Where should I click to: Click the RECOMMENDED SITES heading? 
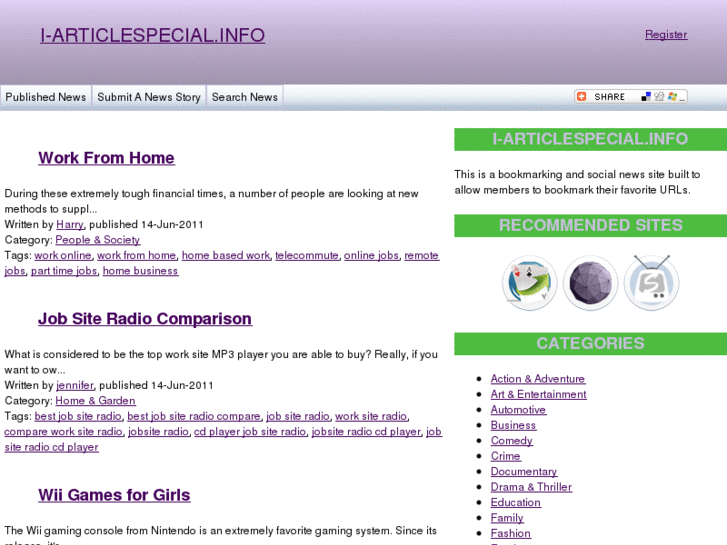click(x=590, y=225)
